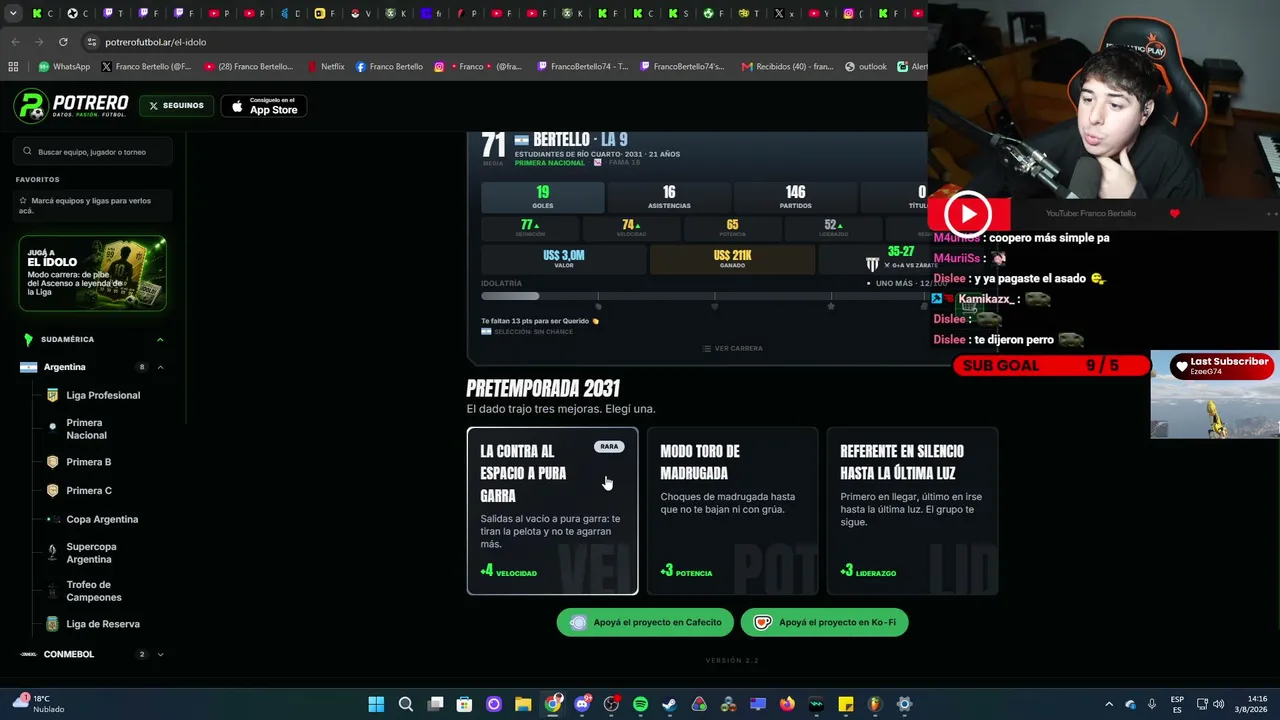Focus the Buscar equipo search field
This screenshot has height=720, width=1280.
[94, 152]
